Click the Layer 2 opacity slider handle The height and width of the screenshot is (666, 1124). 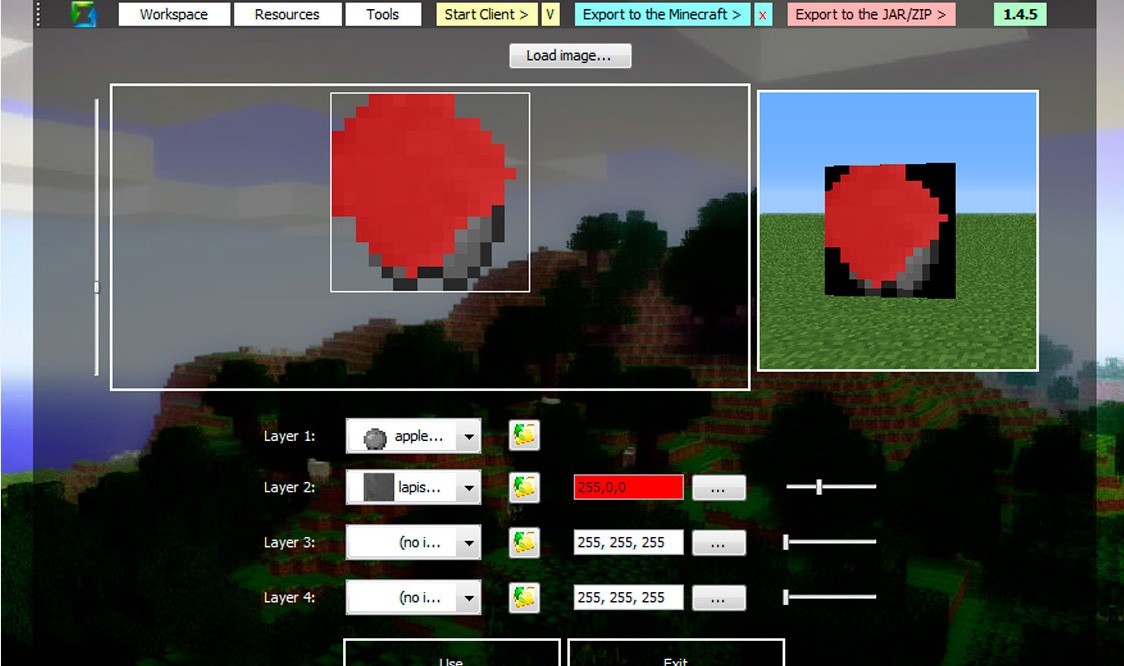pyautogui.click(x=819, y=487)
